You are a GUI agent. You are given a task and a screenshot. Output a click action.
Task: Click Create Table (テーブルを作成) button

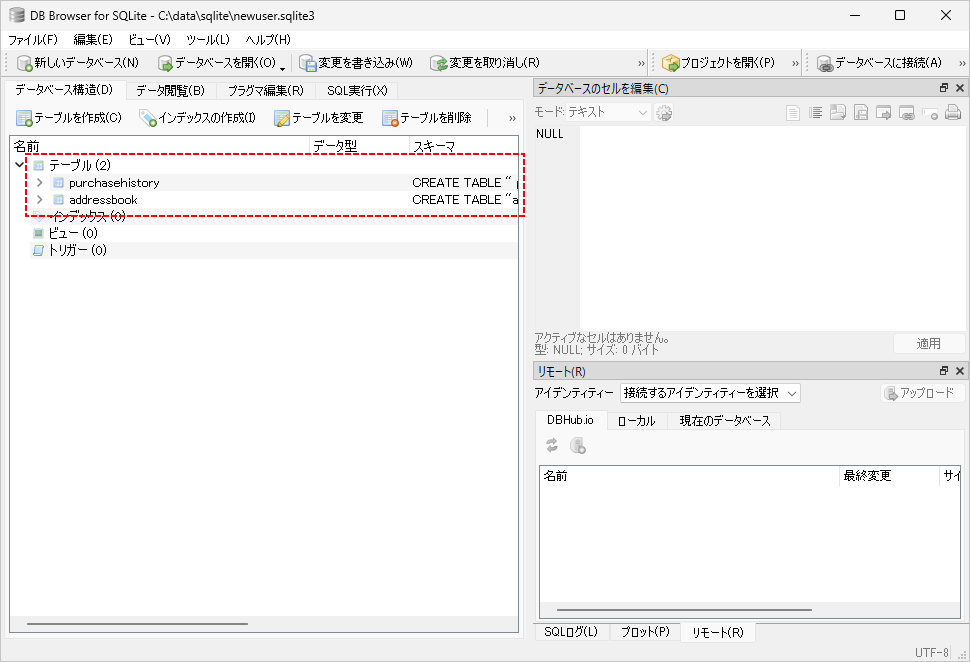69,118
